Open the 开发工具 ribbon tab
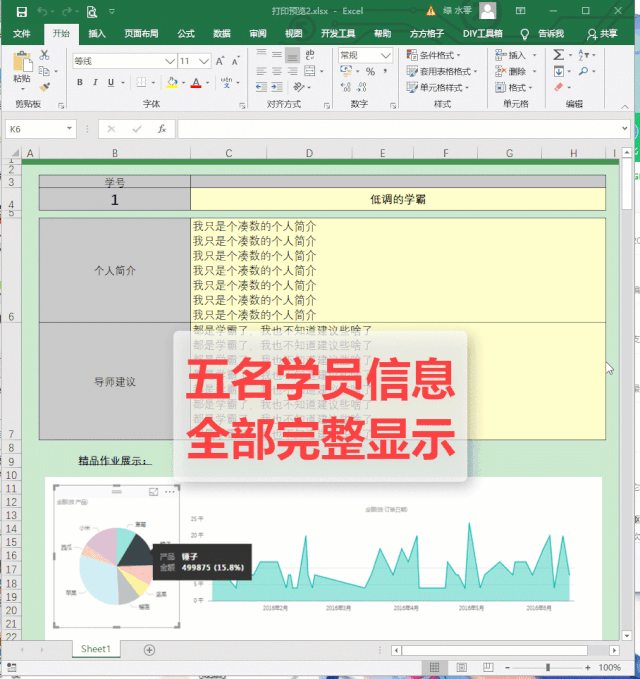This screenshot has height=679, width=640. coord(338,34)
